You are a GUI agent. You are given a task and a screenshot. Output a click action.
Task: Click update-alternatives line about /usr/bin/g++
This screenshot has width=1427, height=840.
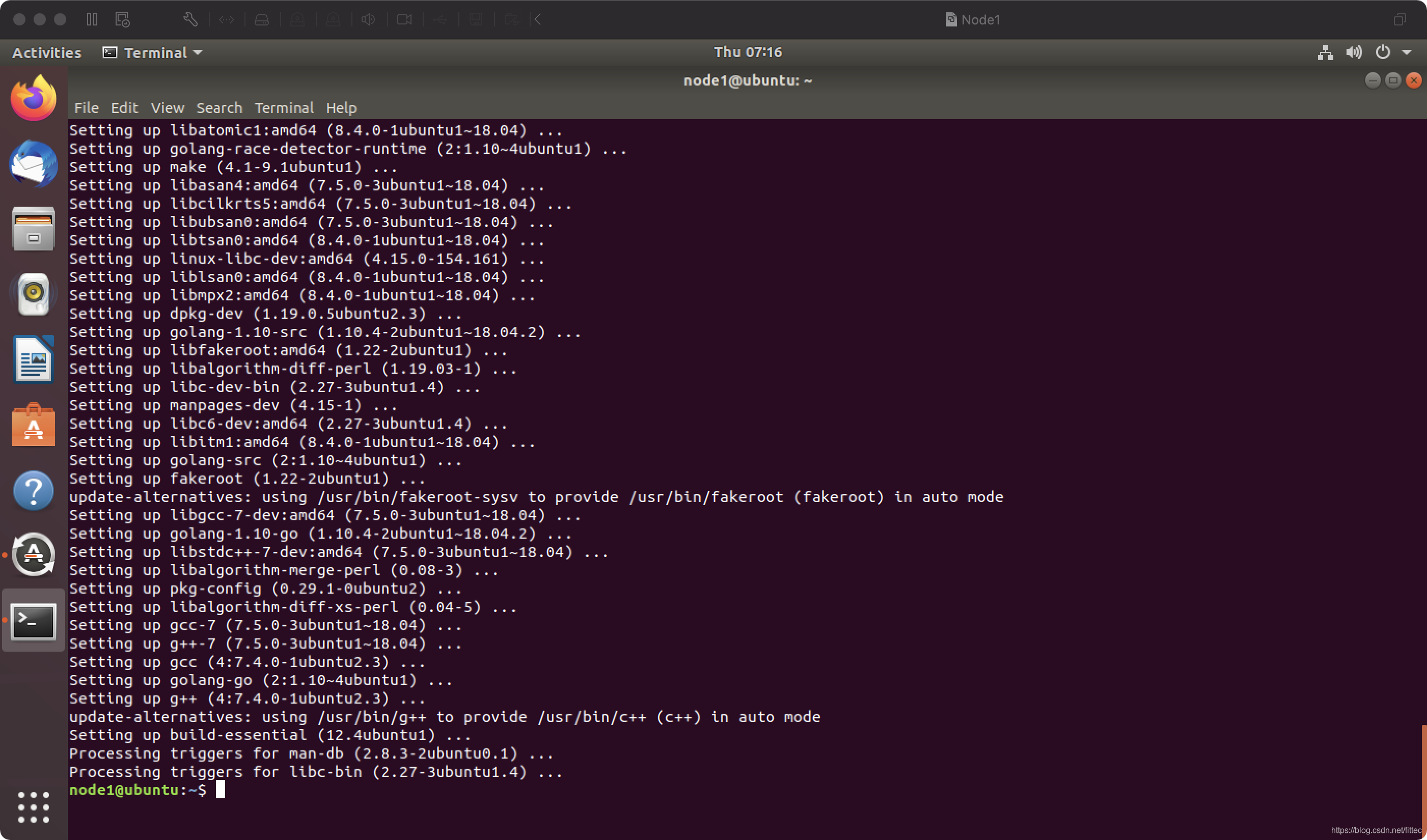tap(445, 717)
